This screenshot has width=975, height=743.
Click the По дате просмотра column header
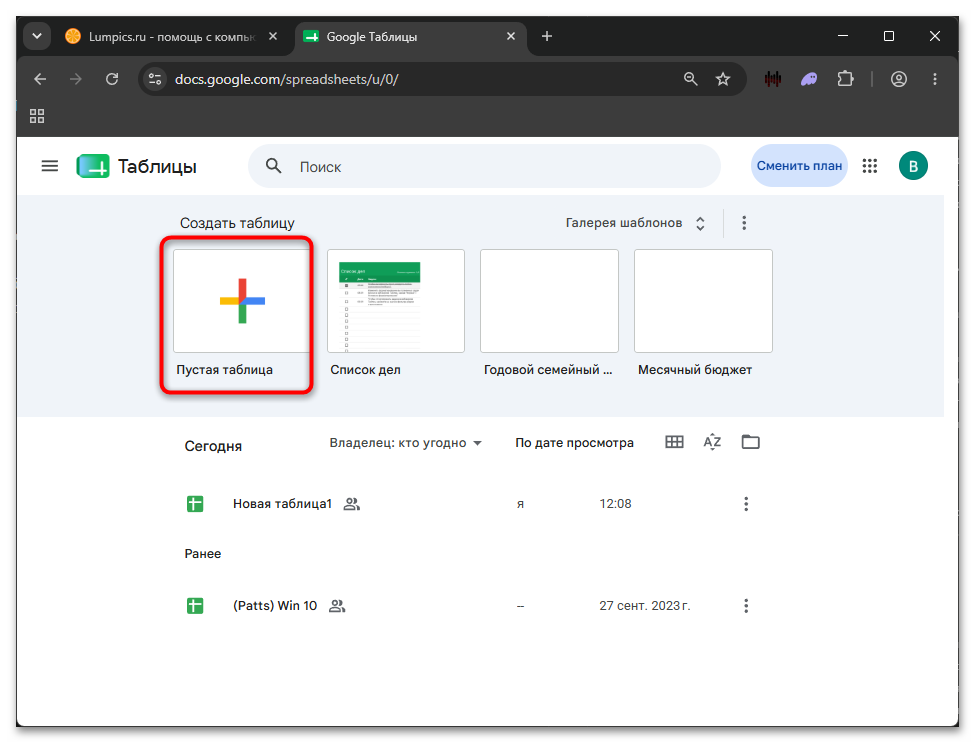[x=574, y=443]
